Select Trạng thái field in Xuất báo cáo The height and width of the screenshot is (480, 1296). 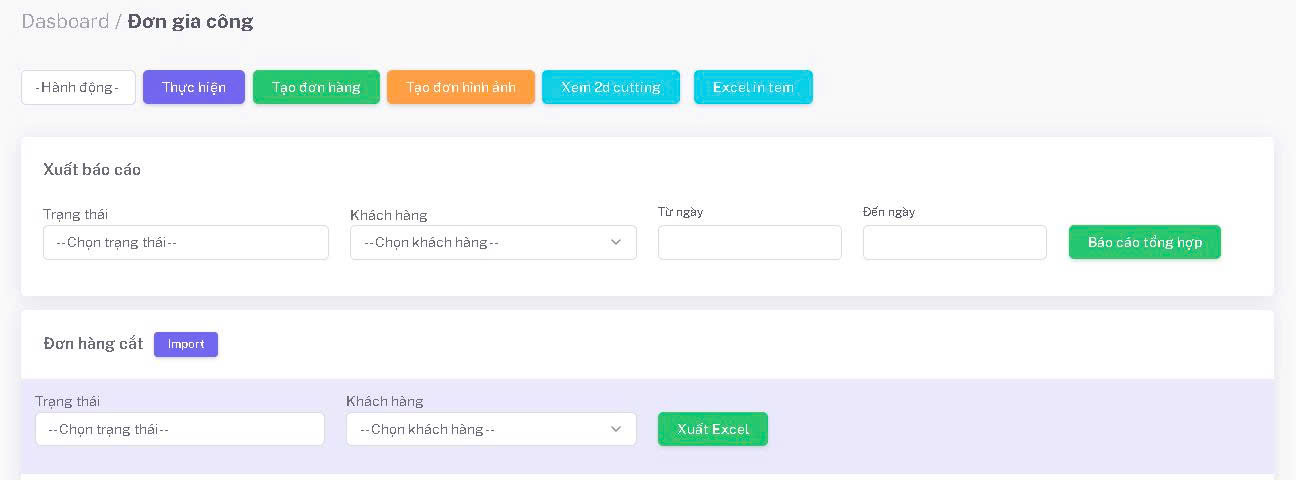185,242
